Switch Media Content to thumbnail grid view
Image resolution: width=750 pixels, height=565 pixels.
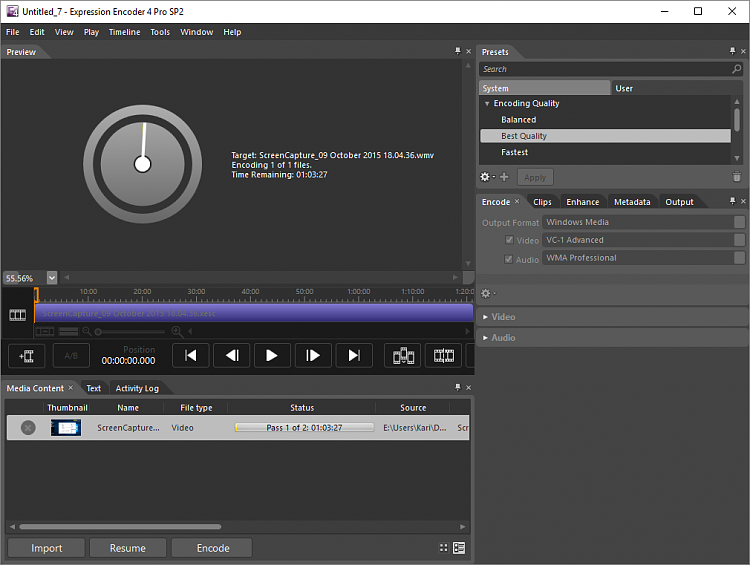[x=443, y=548]
